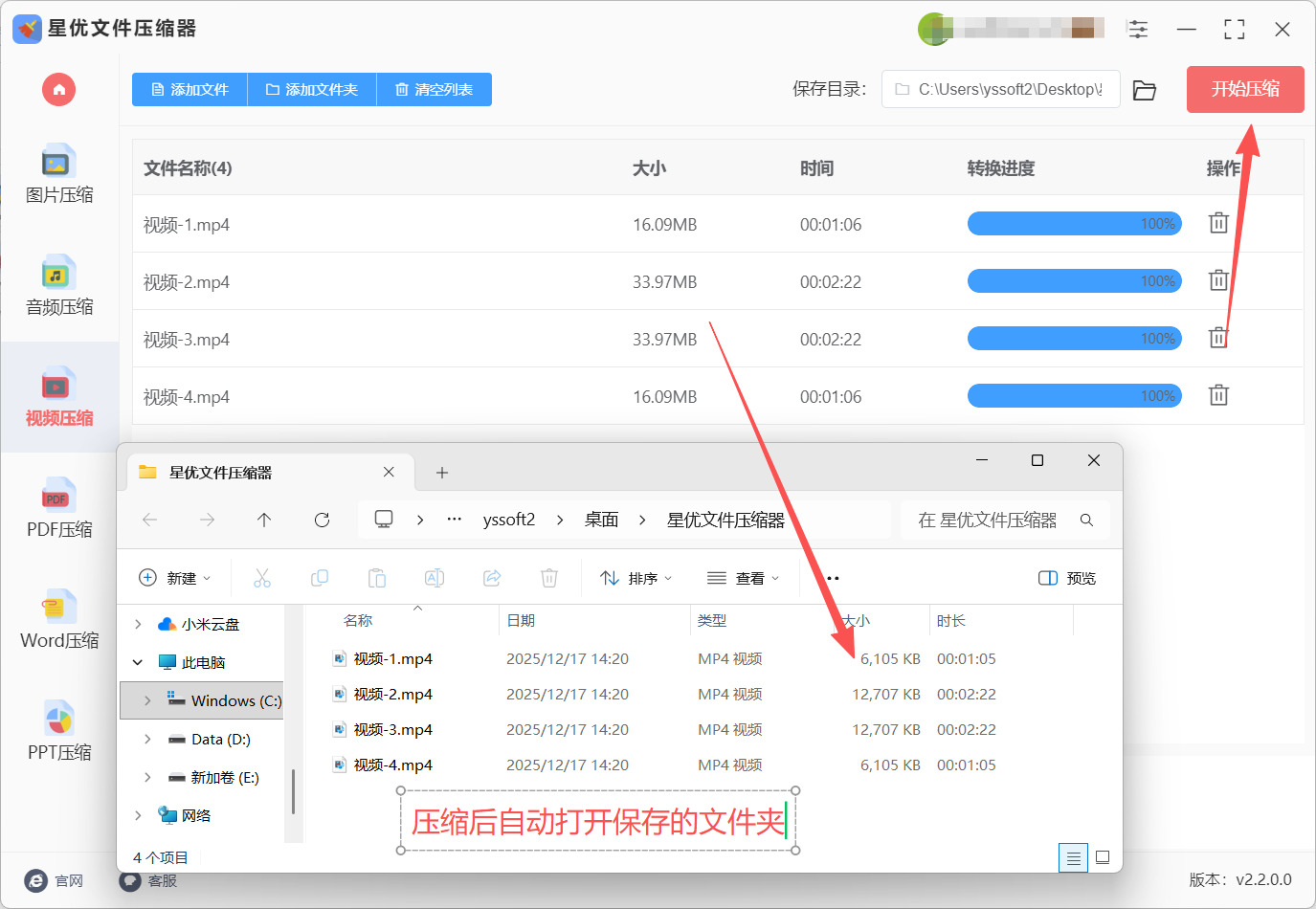The image size is (1316, 909).
Task: Delete 视频-1.mp4 from compression list
Action: point(1218,223)
